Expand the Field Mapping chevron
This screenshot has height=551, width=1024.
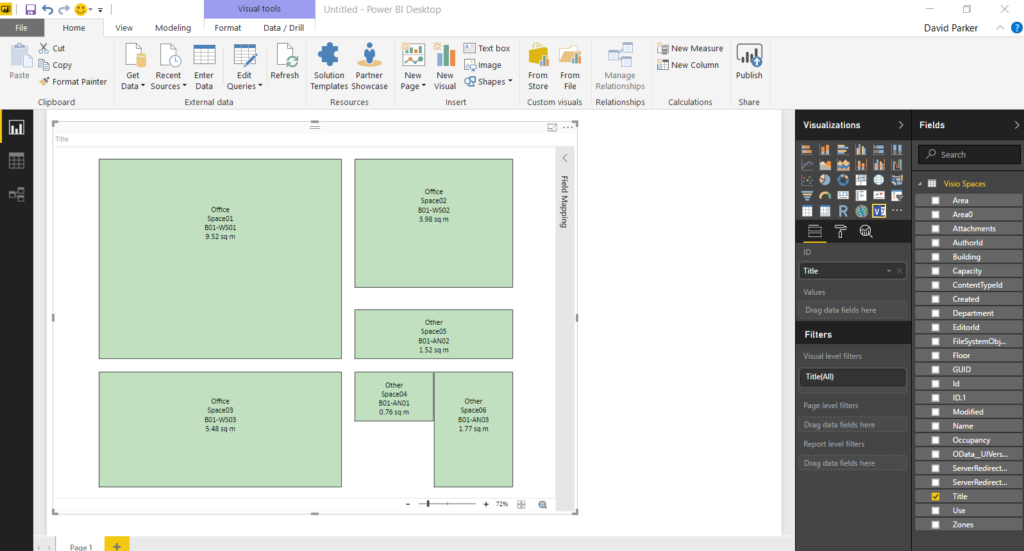tap(565, 158)
